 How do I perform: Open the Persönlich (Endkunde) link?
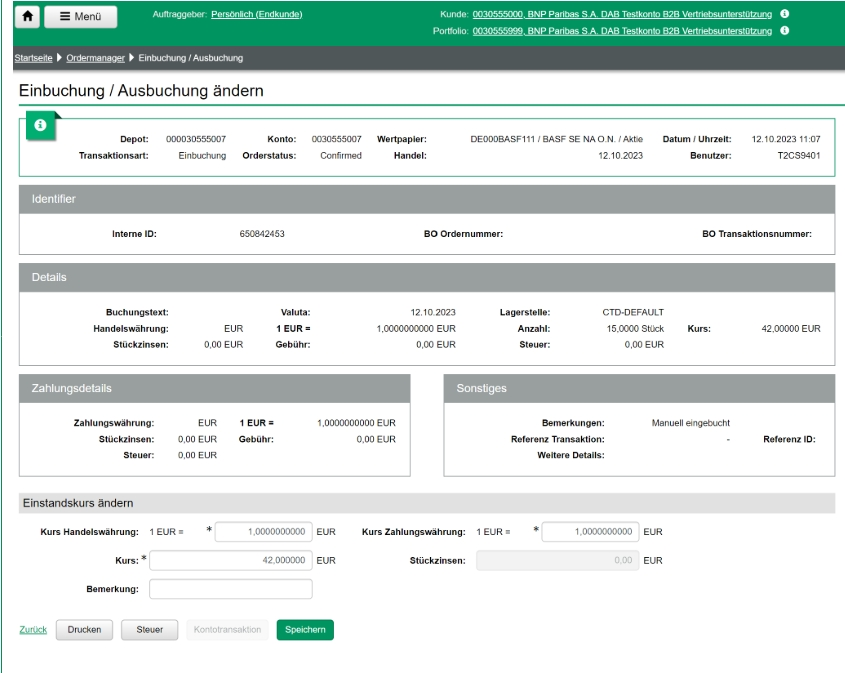click(257, 15)
